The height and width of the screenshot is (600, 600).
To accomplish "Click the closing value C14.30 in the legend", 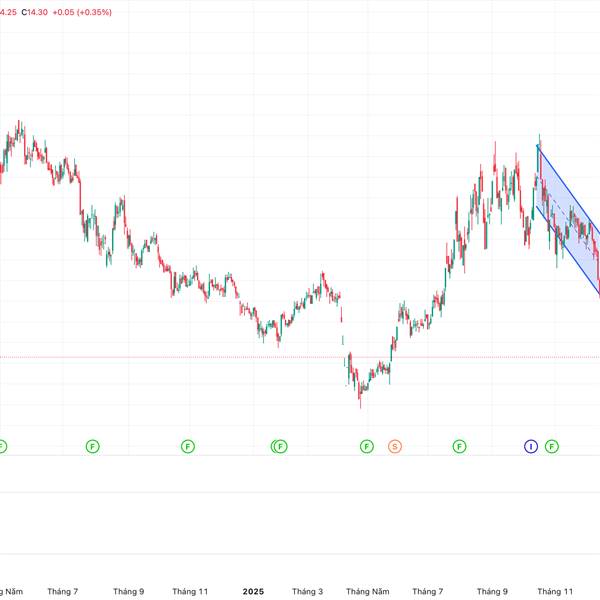I will coord(34,12).
